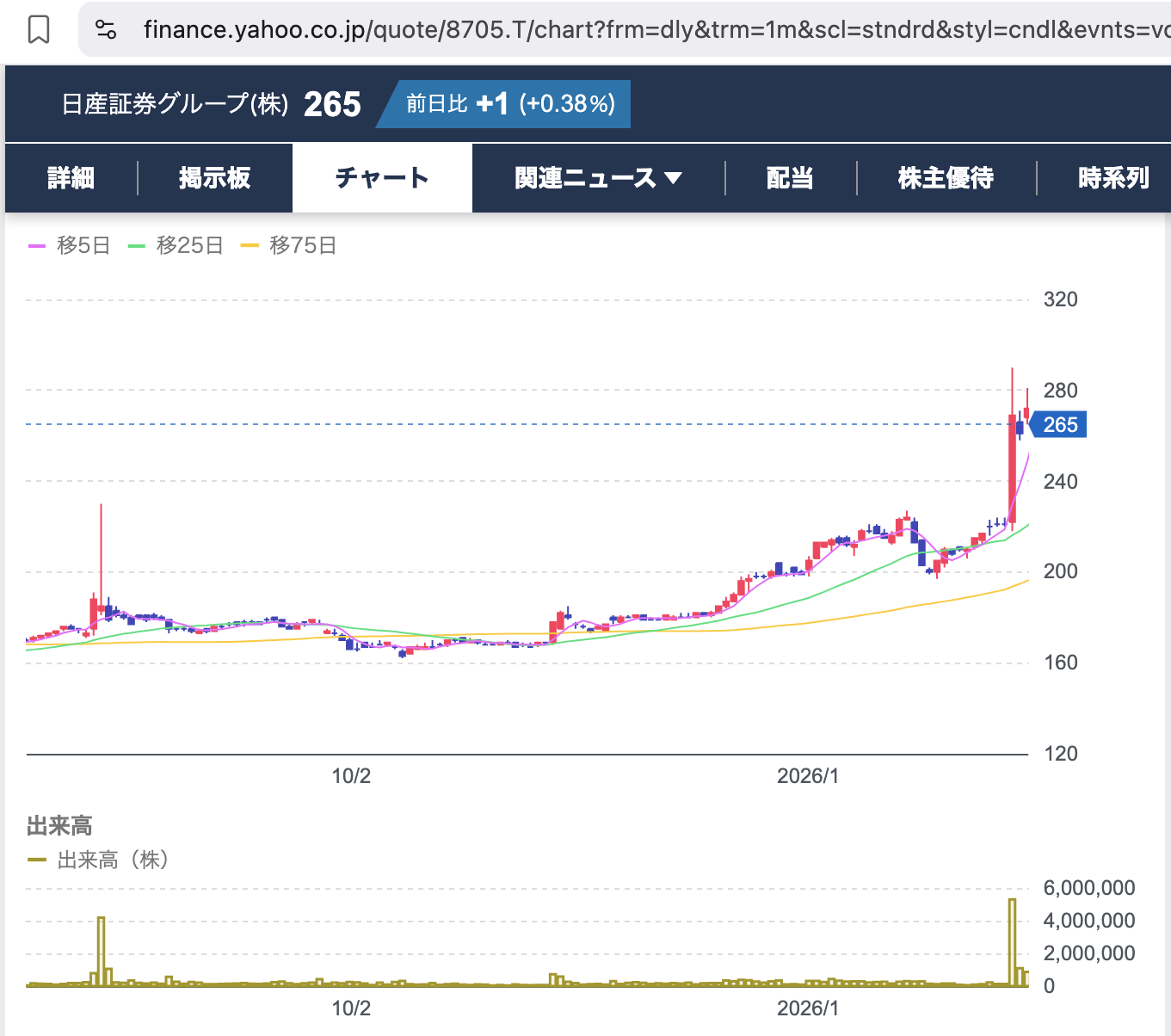Click the tall volume bar near chart's right edge

coord(1012,942)
